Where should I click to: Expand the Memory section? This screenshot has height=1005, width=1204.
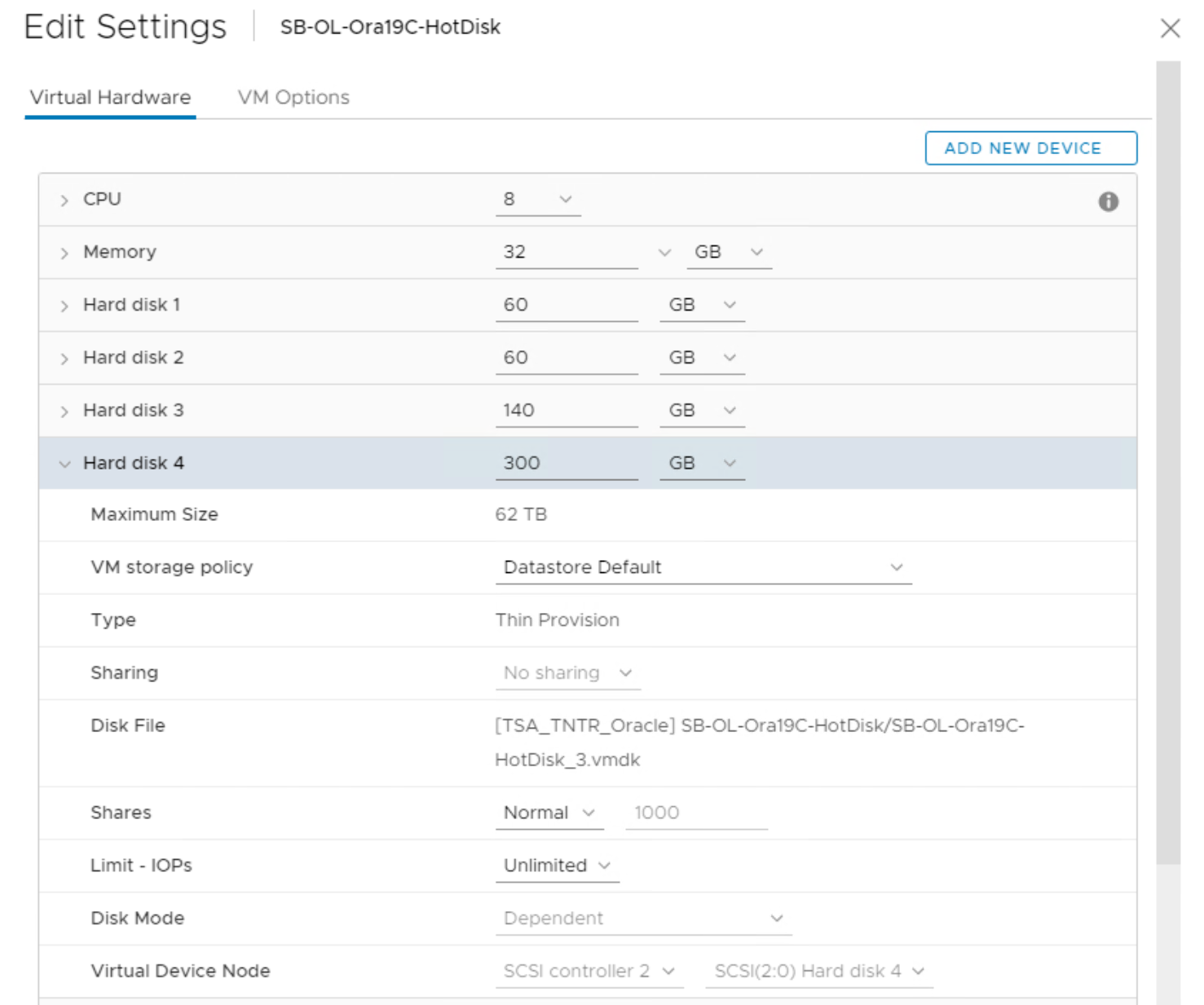64,253
